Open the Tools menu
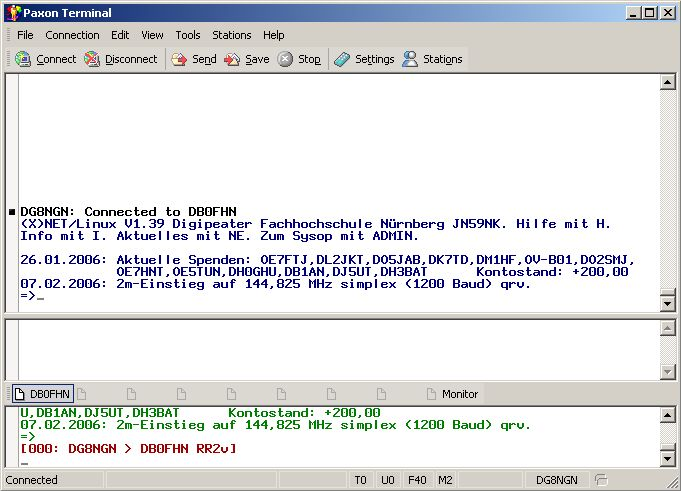681x491 pixels. pos(188,35)
